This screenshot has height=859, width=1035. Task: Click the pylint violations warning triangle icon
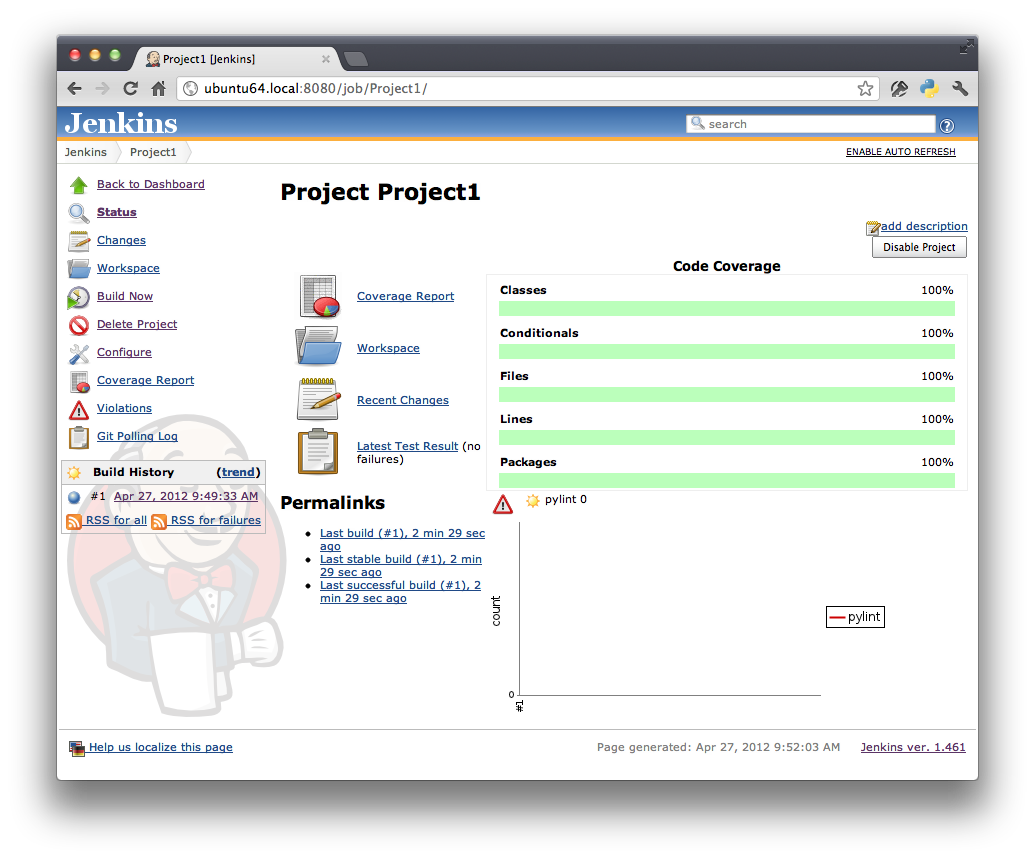[503, 504]
